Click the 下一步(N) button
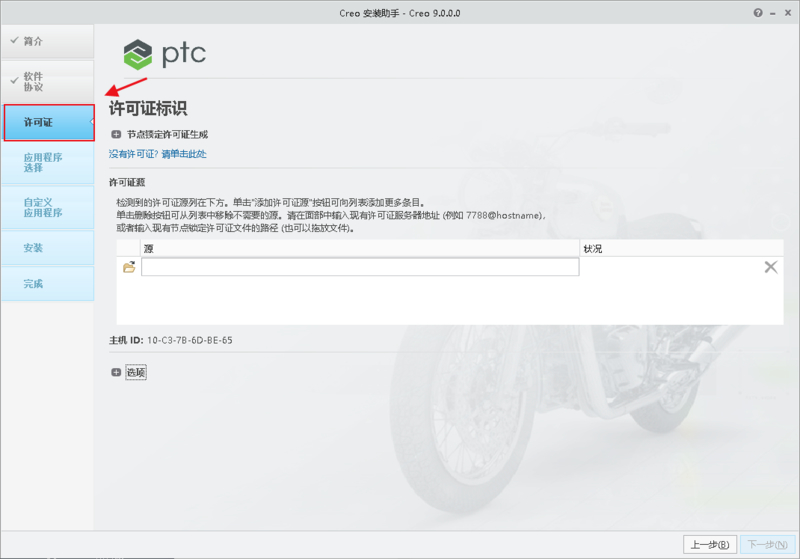Screen dimensions: 800x559 point(767,545)
